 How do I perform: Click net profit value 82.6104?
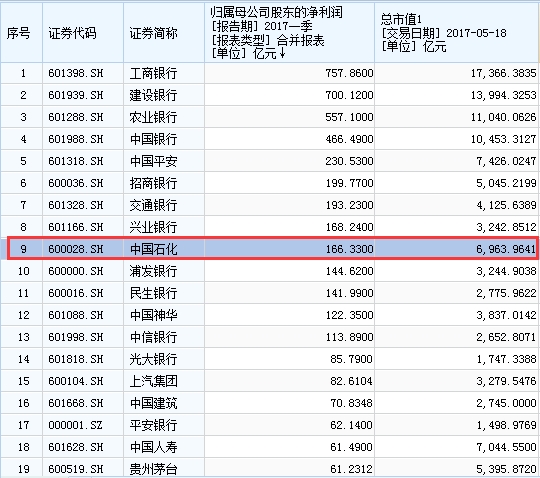pyautogui.click(x=351, y=381)
